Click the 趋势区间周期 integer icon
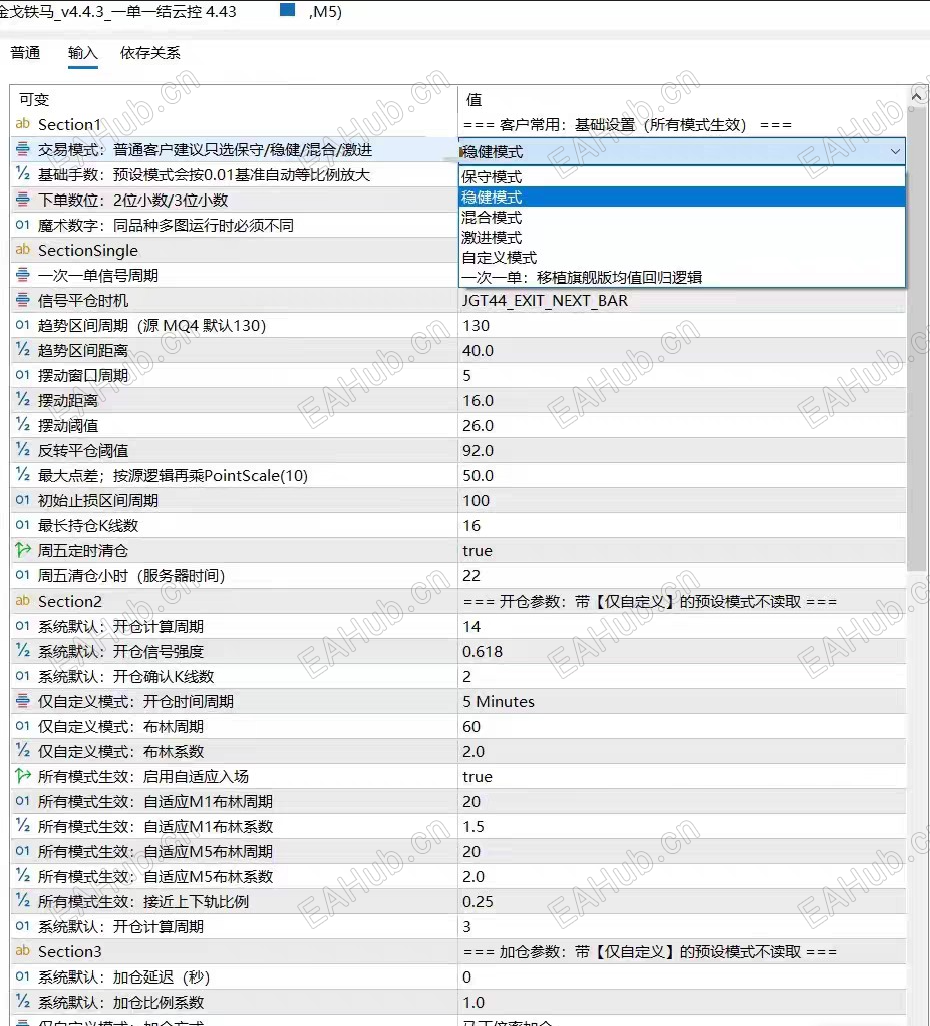Image resolution: width=930 pixels, height=1026 pixels. coord(23,325)
